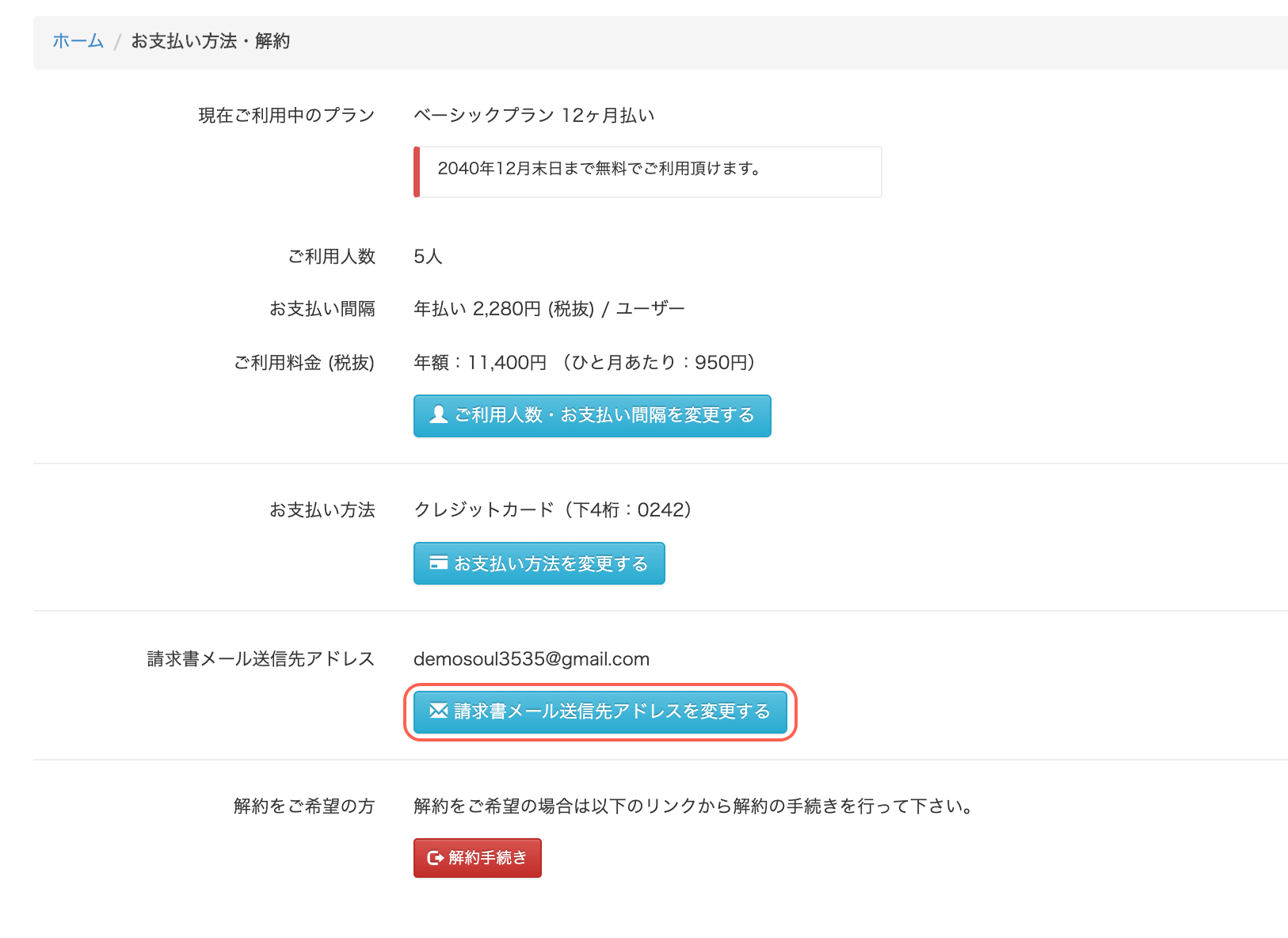1288x938 pixels.
Task: Click the 5人 user count value
Action: (428, 257)
